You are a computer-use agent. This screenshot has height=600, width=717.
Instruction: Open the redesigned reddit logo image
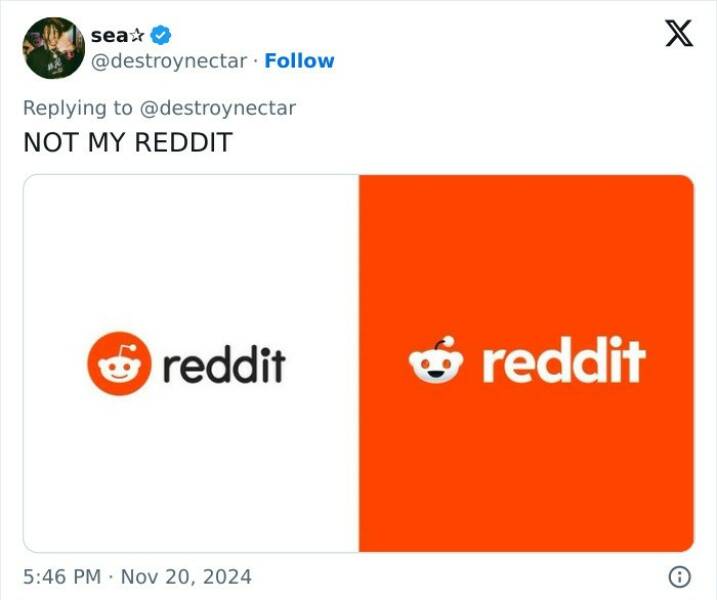526,363
